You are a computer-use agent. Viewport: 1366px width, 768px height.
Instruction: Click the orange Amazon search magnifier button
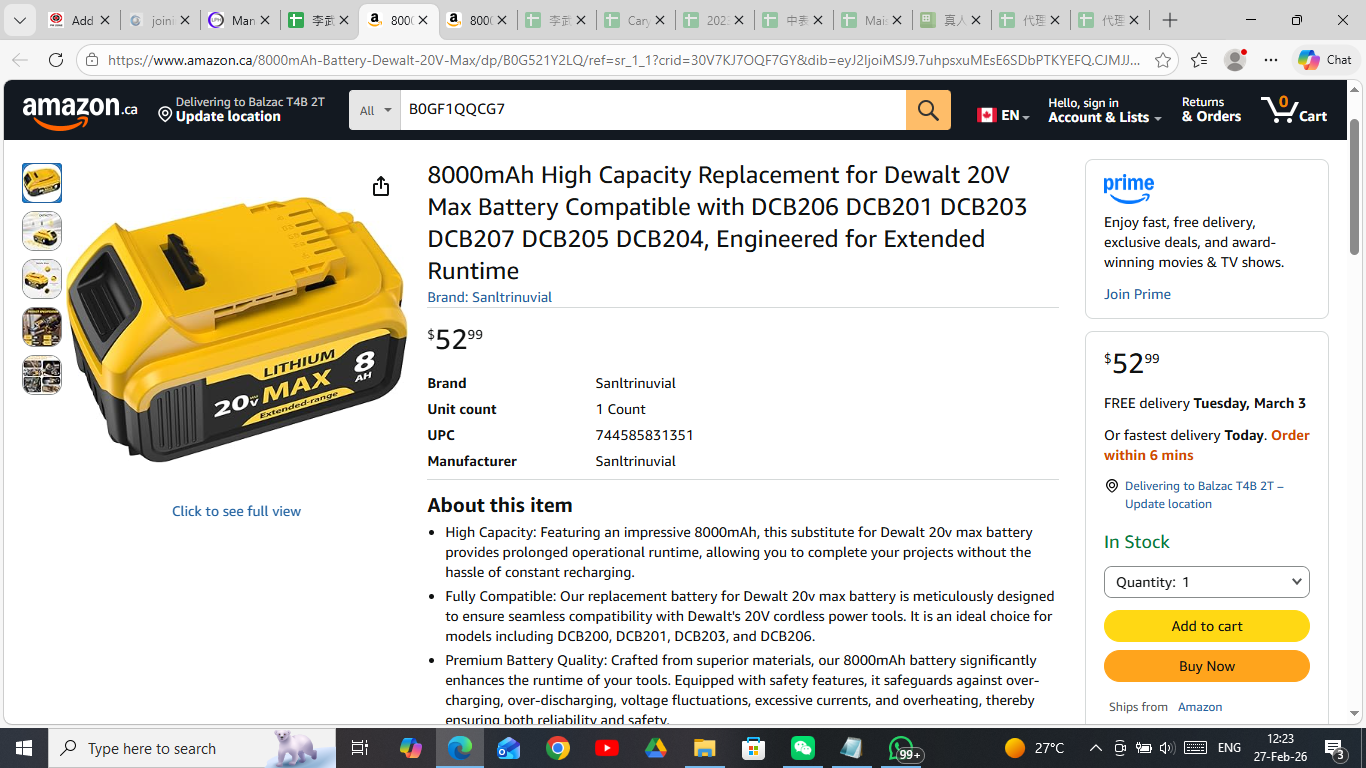click(x=928, y=110)
